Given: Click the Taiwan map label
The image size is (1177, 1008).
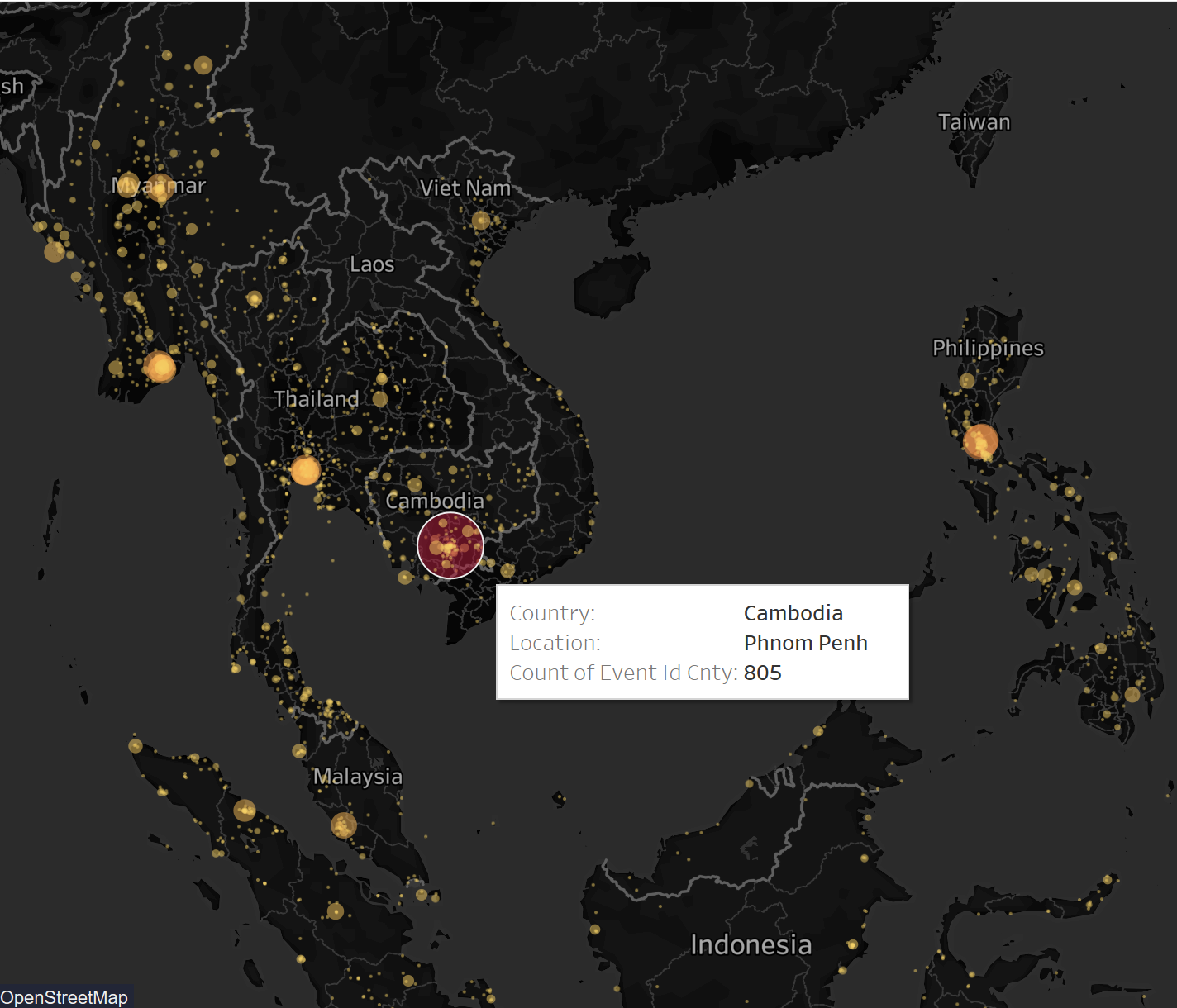Looking at the screenshot, I should [974, 122].
